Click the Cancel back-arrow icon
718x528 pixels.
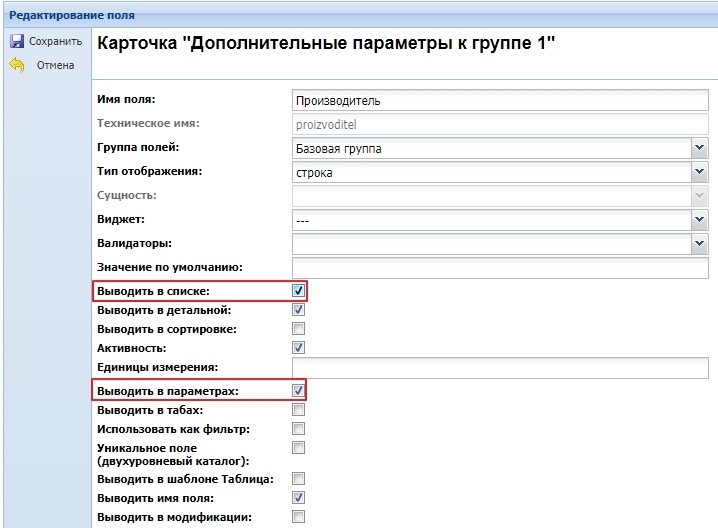[16, 65]
